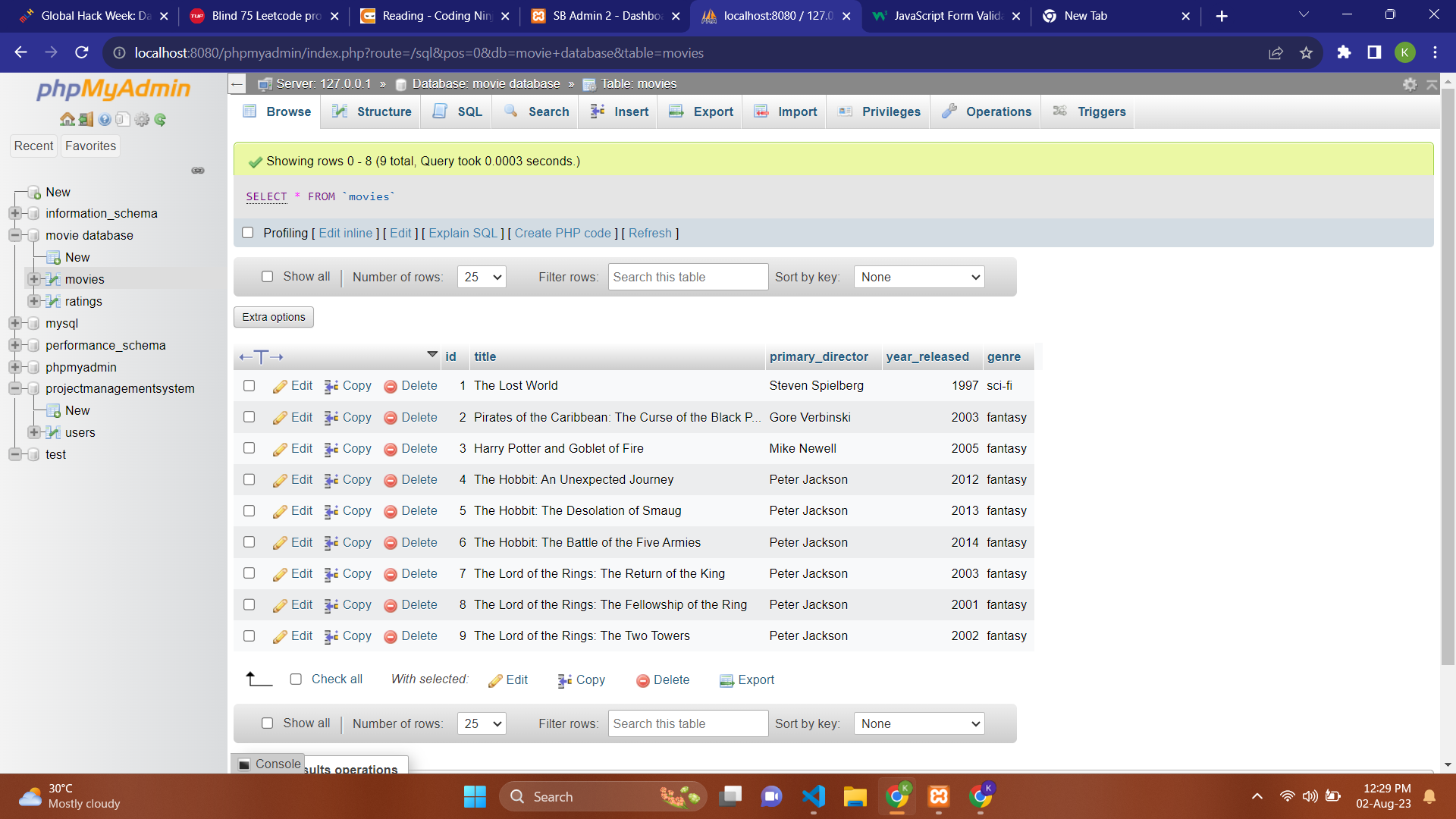The height and width of the screenshot is (819, 1456).
Task: Open the top Sort by key dropdown
Action: click(x=918, y=277)
